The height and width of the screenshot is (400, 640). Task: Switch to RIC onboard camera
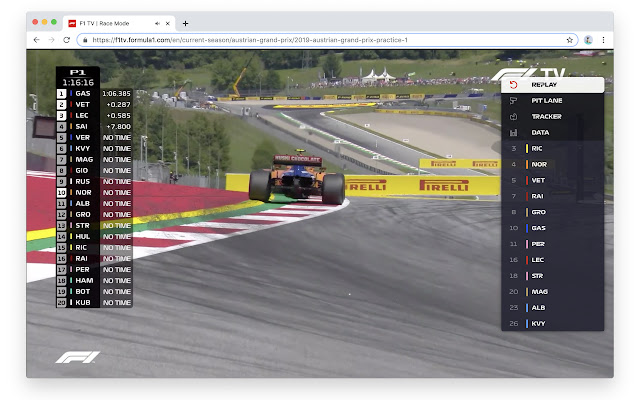point(553,149)
